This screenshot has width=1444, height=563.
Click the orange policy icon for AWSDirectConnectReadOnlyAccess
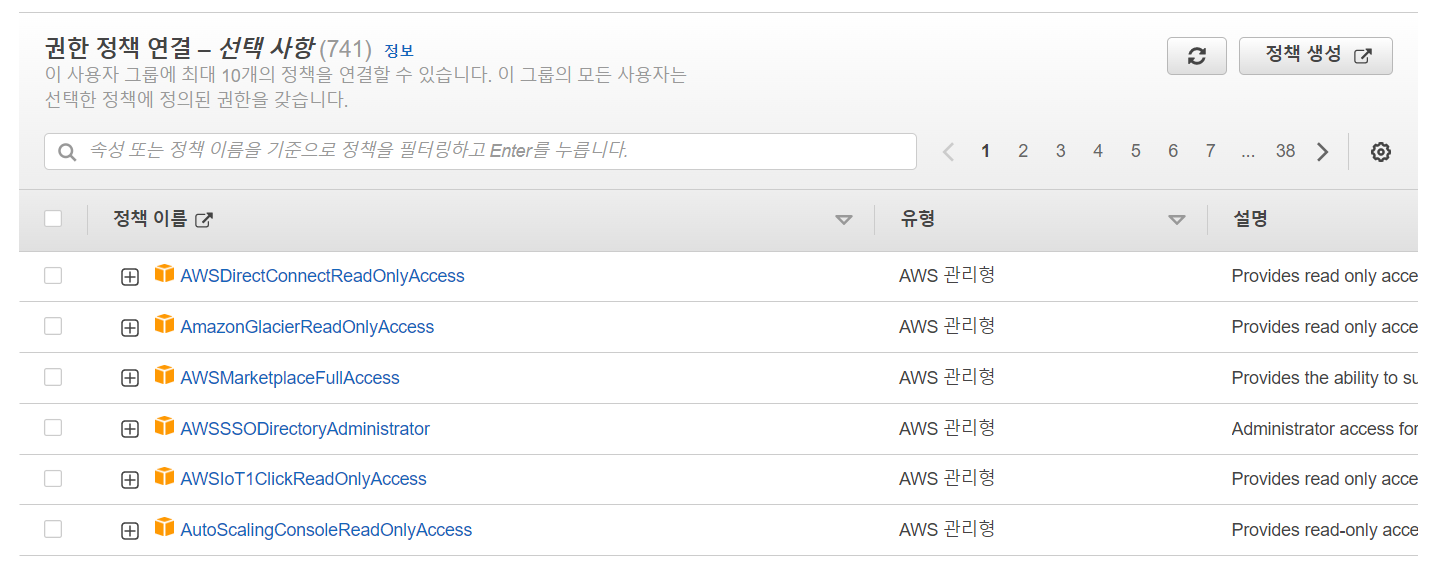click(164, 273)
